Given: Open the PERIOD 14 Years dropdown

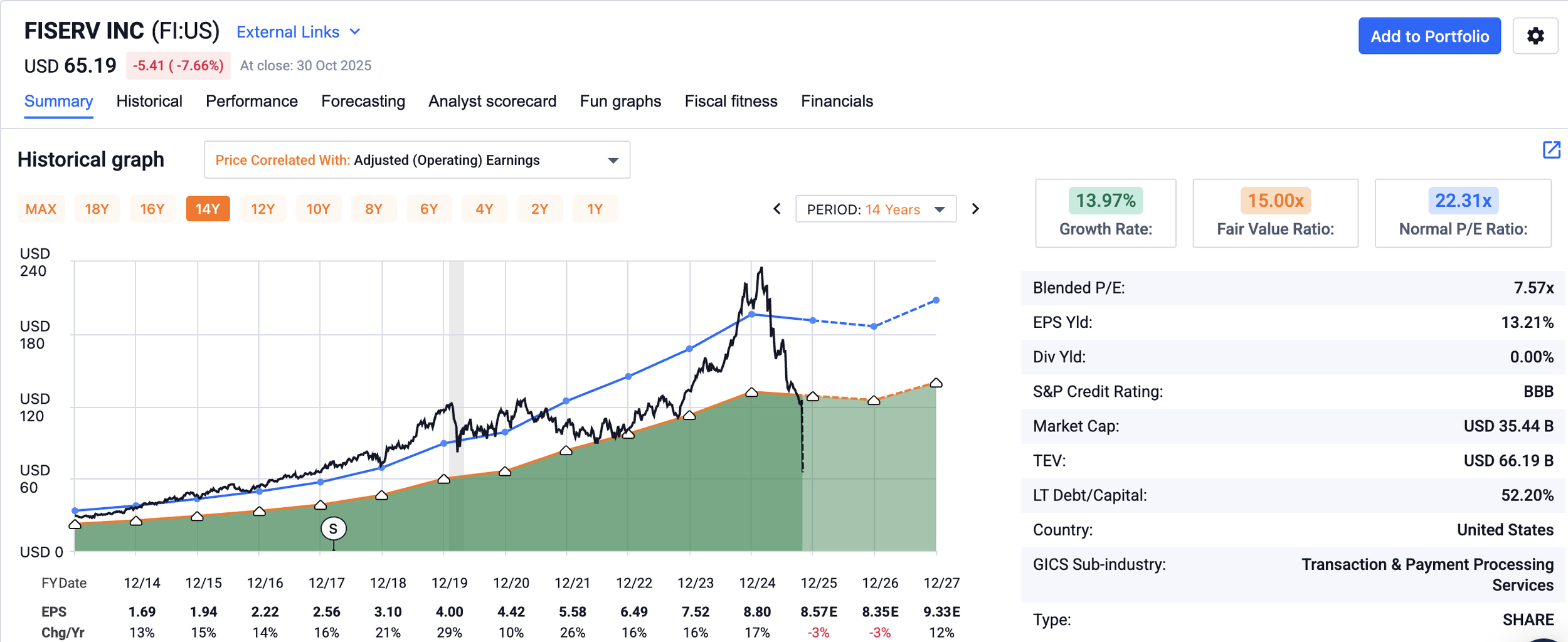Looking at the screenshot, I should pos(876,209).
